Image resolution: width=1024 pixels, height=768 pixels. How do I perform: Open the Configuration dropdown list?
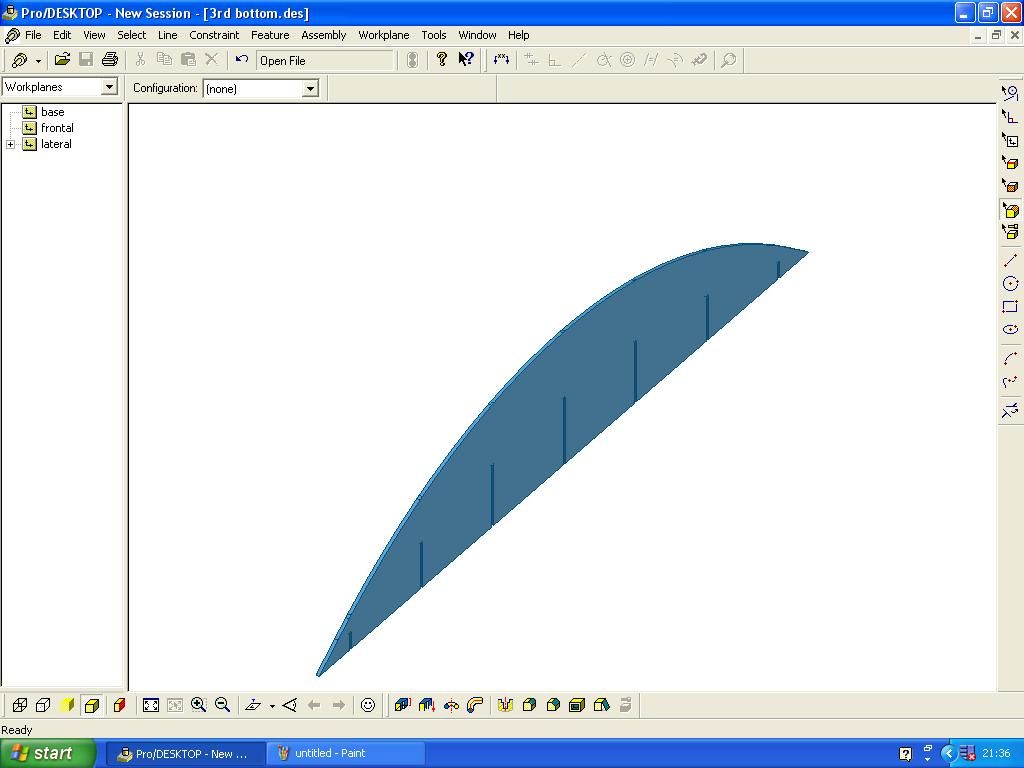click(x=310, y=88)
